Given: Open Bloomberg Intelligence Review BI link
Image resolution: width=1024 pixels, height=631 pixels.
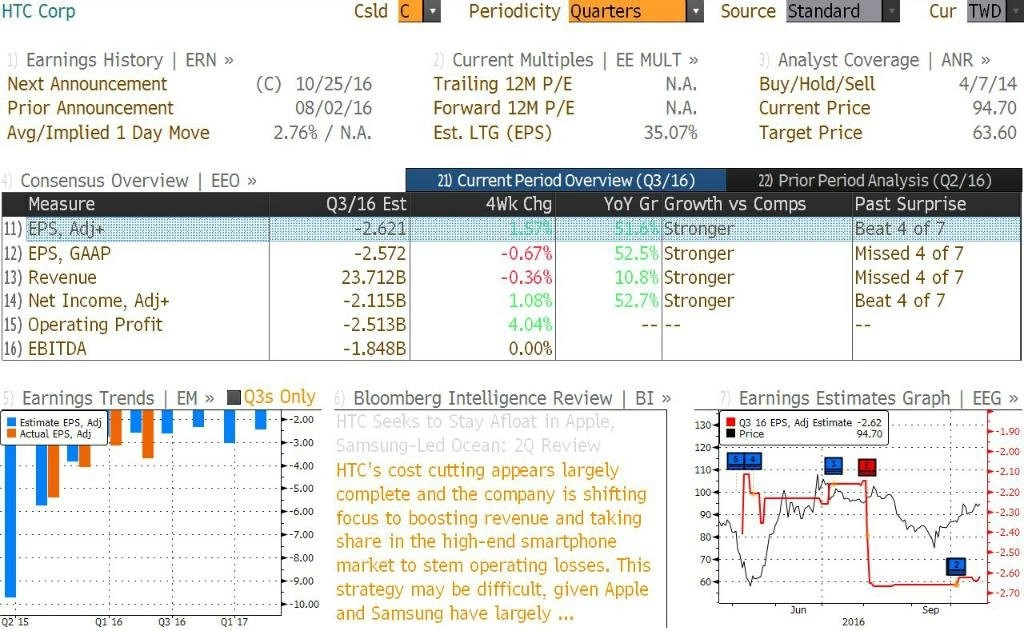Looking at the screenshot, I should pyautogui.click(x=653, y=398).
